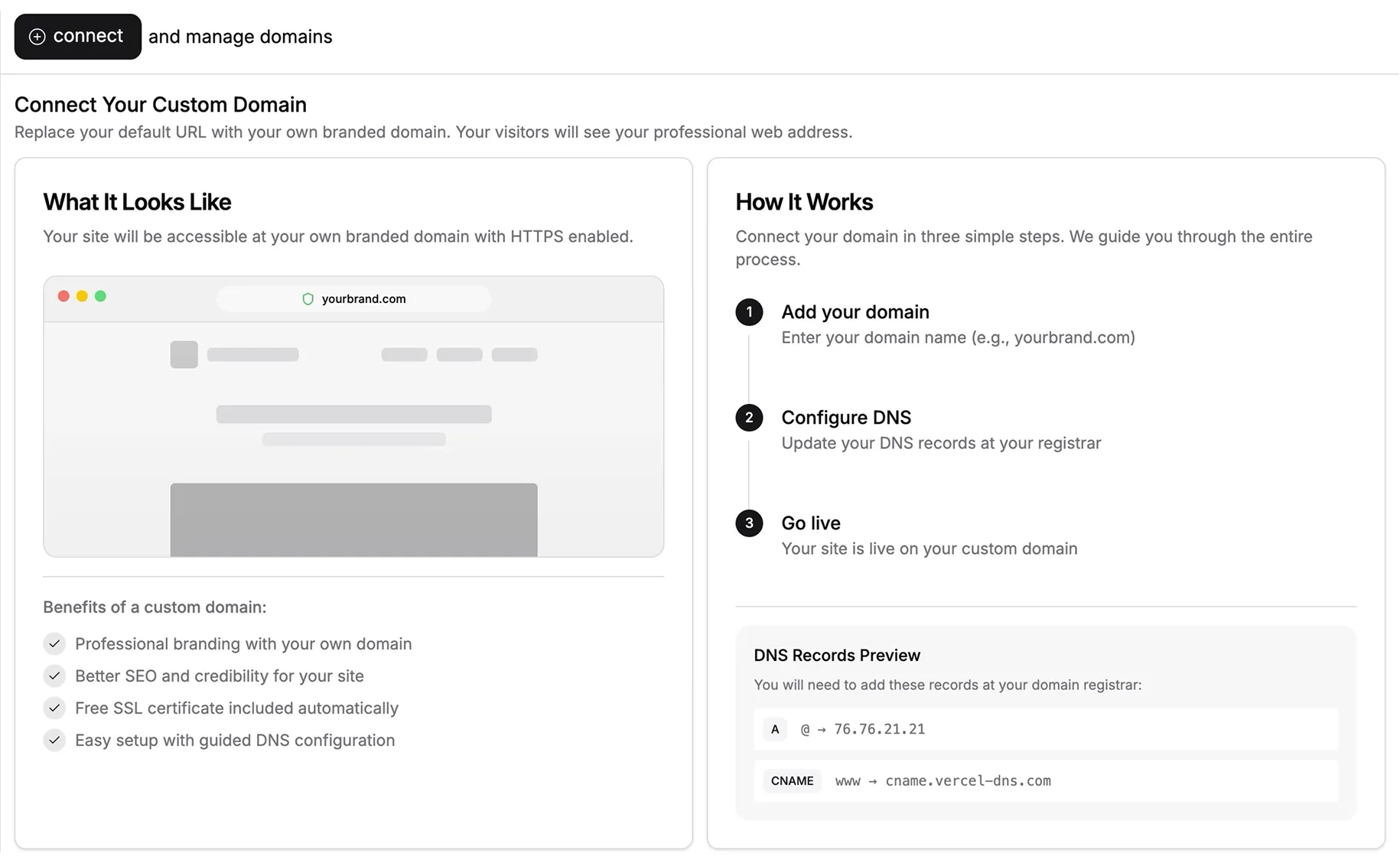
Task: Click the CNAME record type badge
Action: [x=792, y=781]
